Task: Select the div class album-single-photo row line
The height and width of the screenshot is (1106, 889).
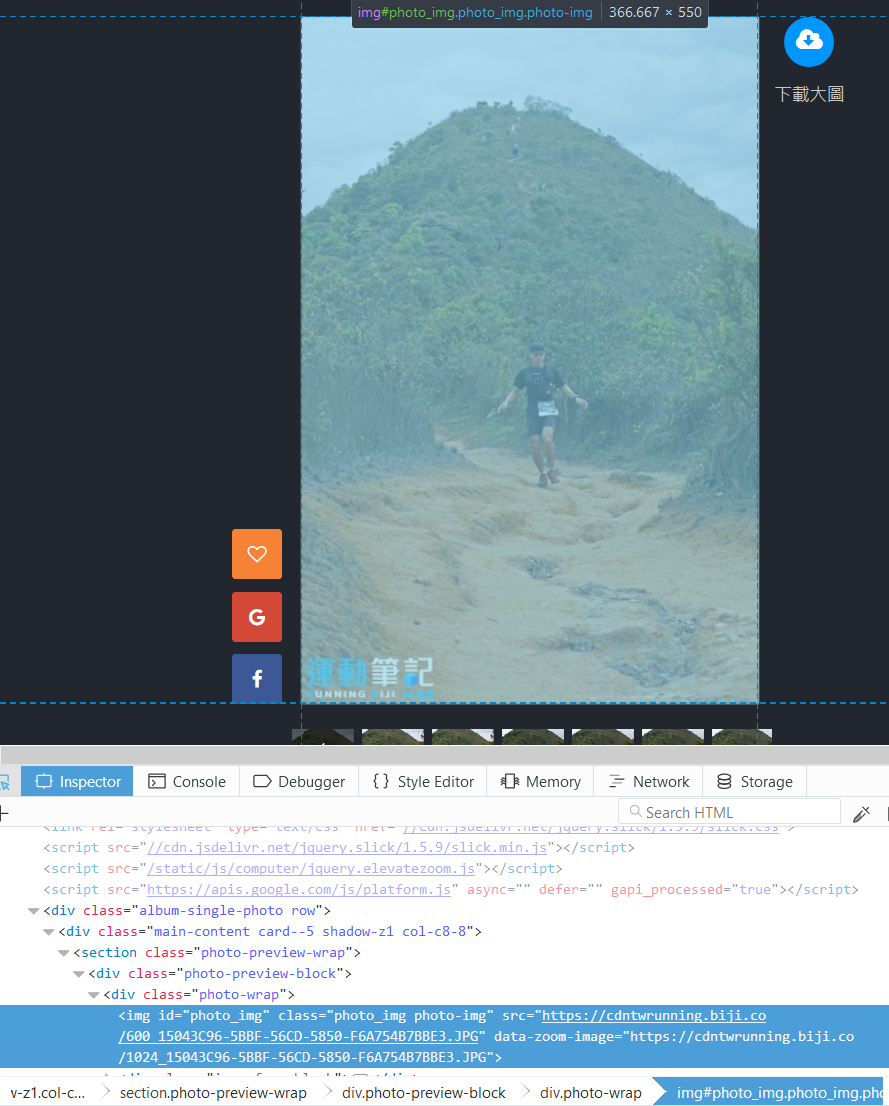Action: (187, 911)
